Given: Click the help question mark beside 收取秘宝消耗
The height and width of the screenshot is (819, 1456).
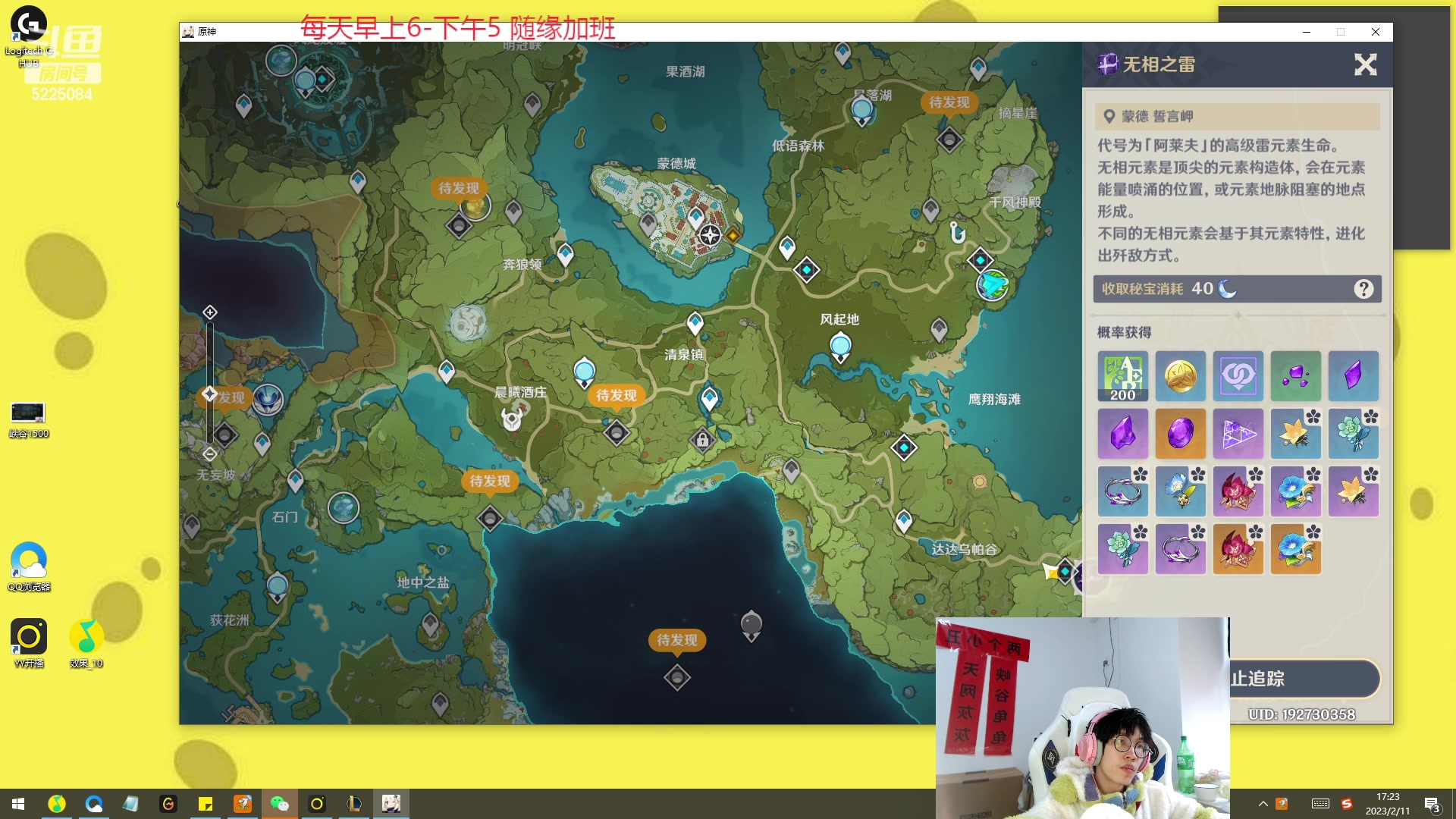Looking at the screenshot, I should click(x=1363, y=289).
